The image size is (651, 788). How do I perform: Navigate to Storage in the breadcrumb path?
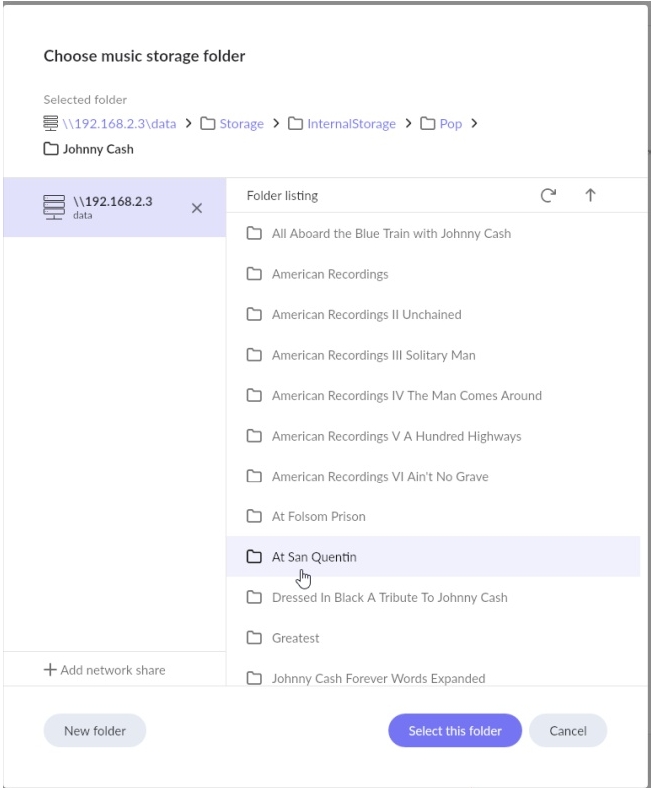click(241, 124)
